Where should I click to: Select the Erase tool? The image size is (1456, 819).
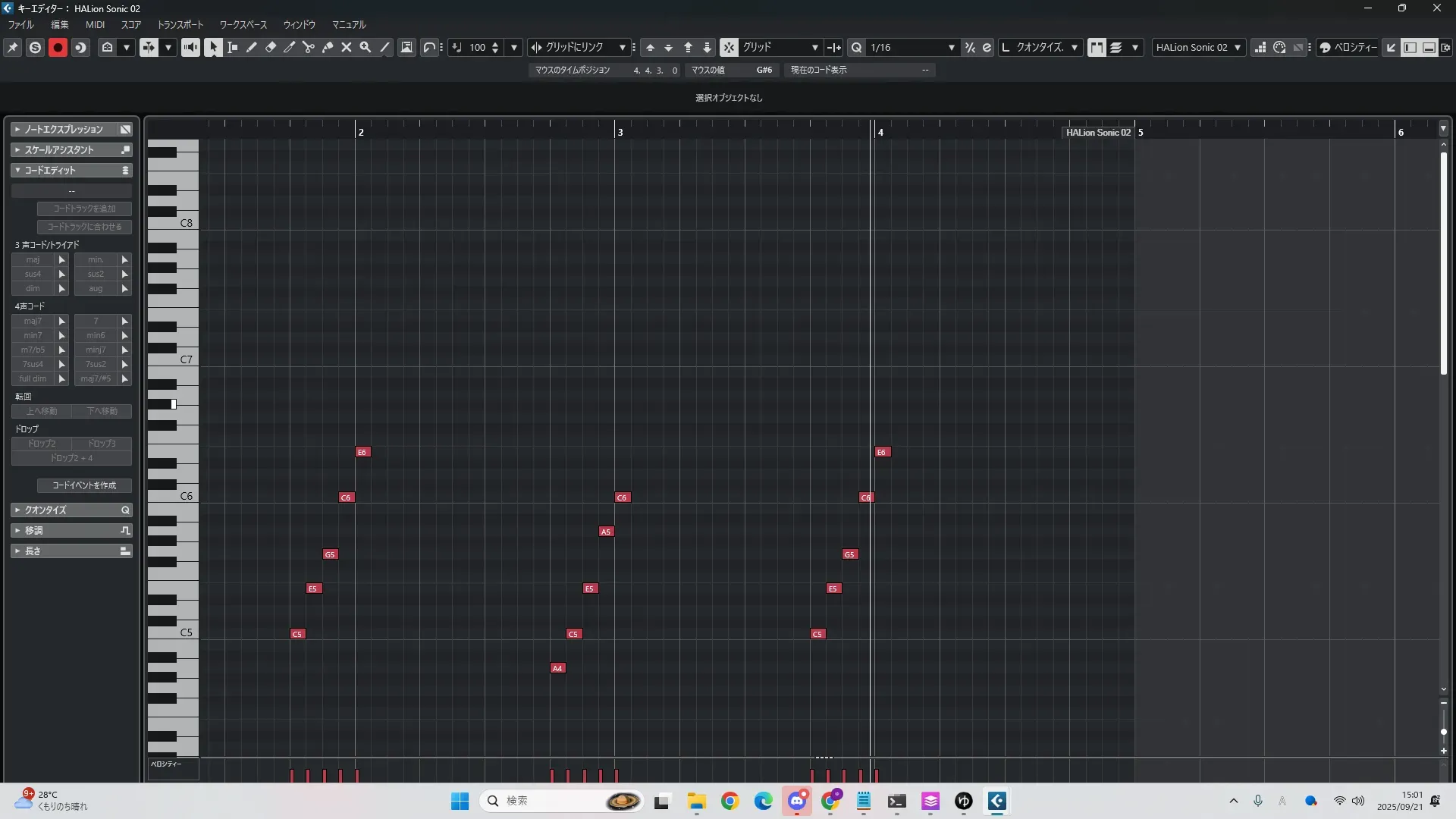[x=271, y=48]
